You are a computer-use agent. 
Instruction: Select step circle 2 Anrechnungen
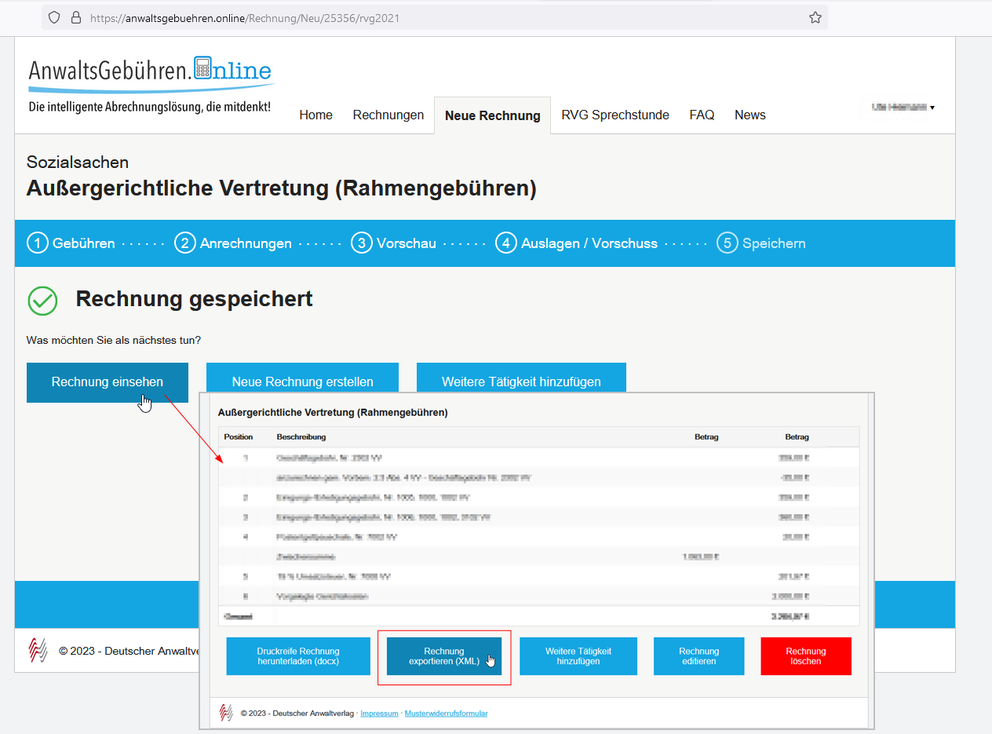coord(184,243)
